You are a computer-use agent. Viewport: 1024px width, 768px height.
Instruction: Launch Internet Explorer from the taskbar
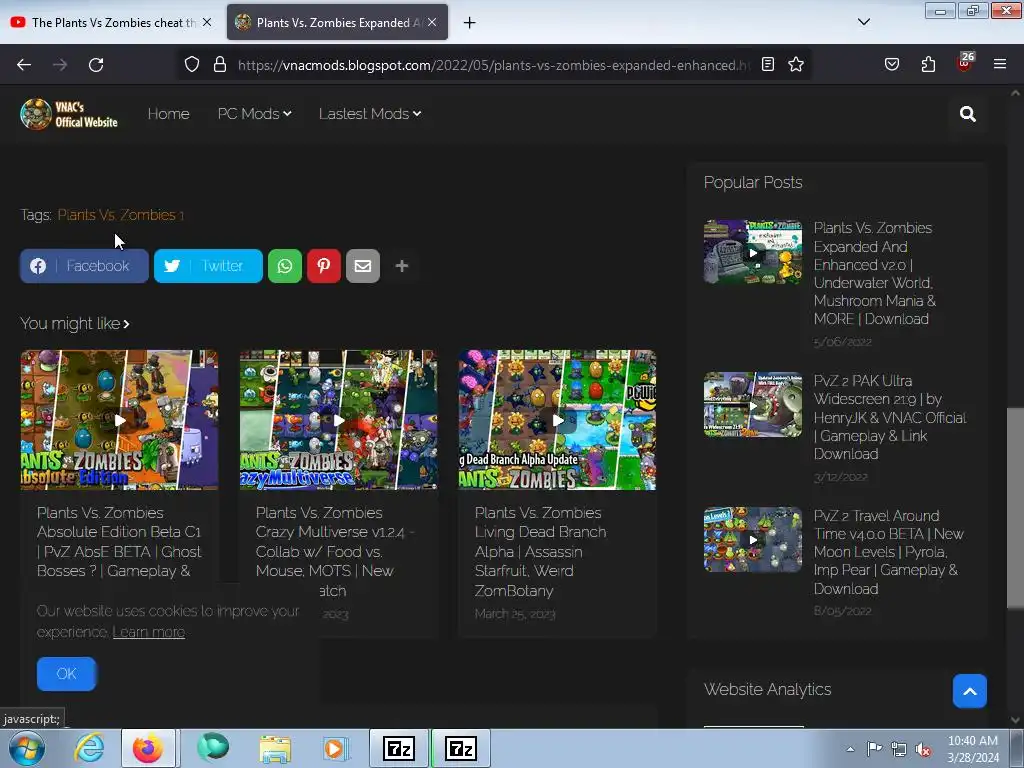[89, 748]
